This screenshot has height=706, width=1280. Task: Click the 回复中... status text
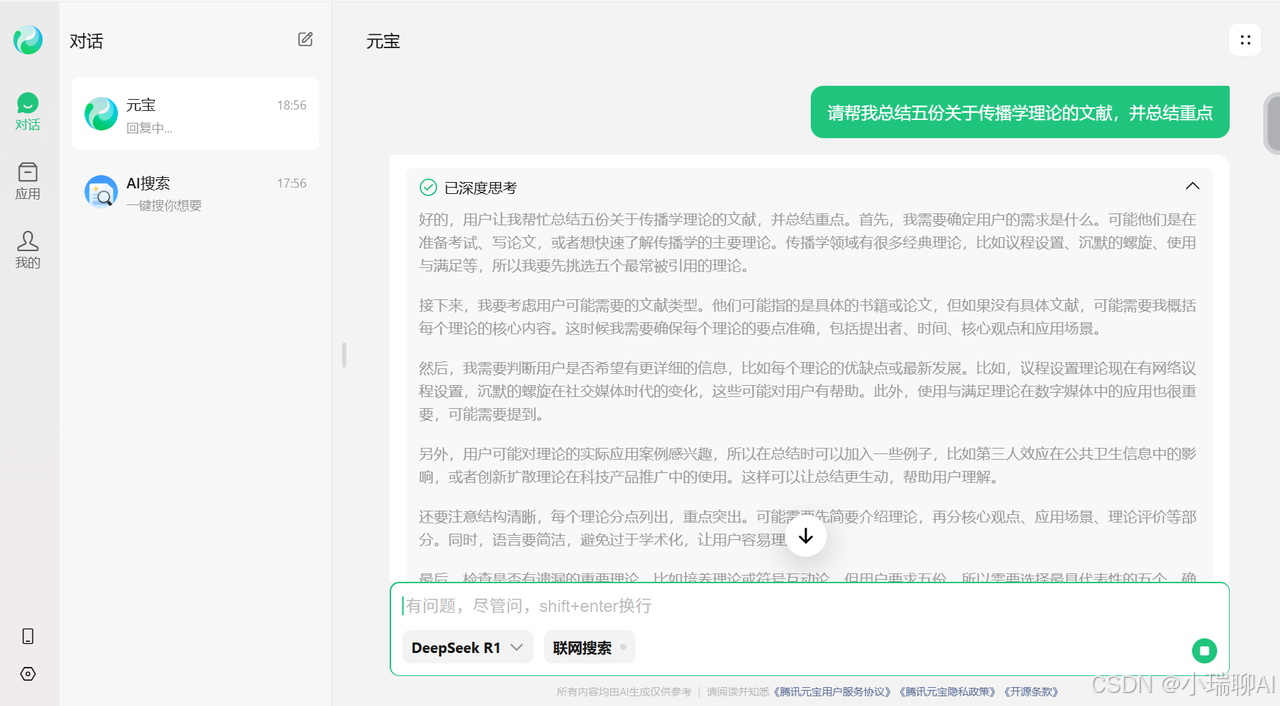pyautogui.click(x=149, y=128)
